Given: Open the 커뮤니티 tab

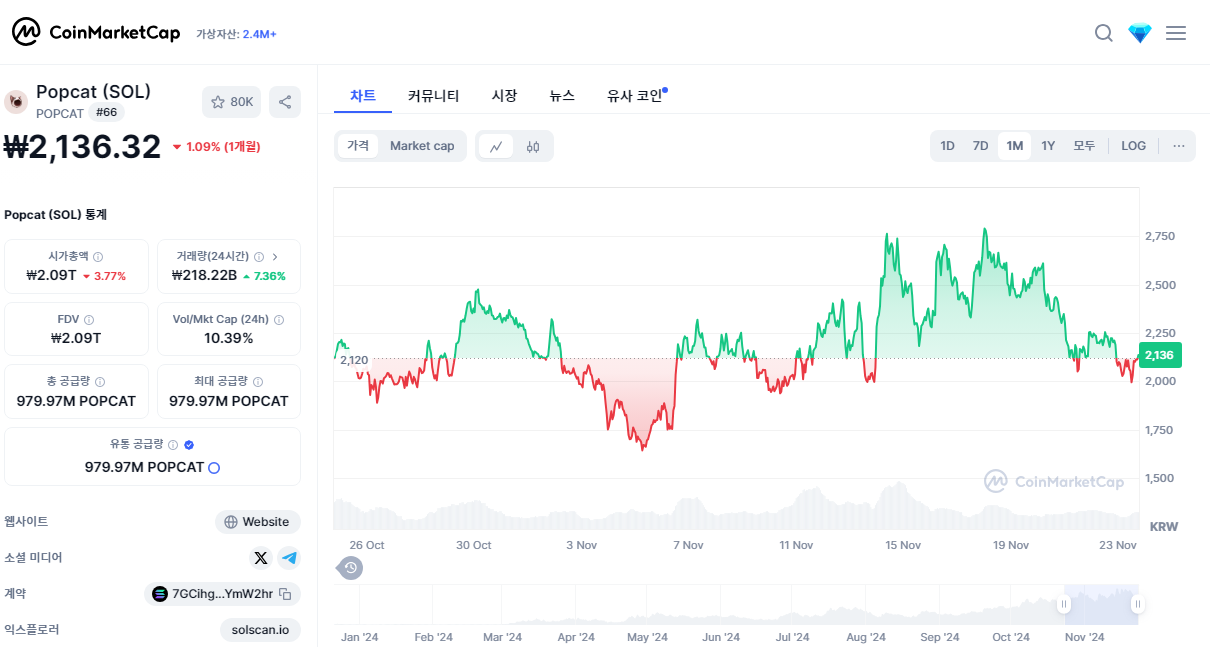Looking at the screenshot, I should point(434,96).
